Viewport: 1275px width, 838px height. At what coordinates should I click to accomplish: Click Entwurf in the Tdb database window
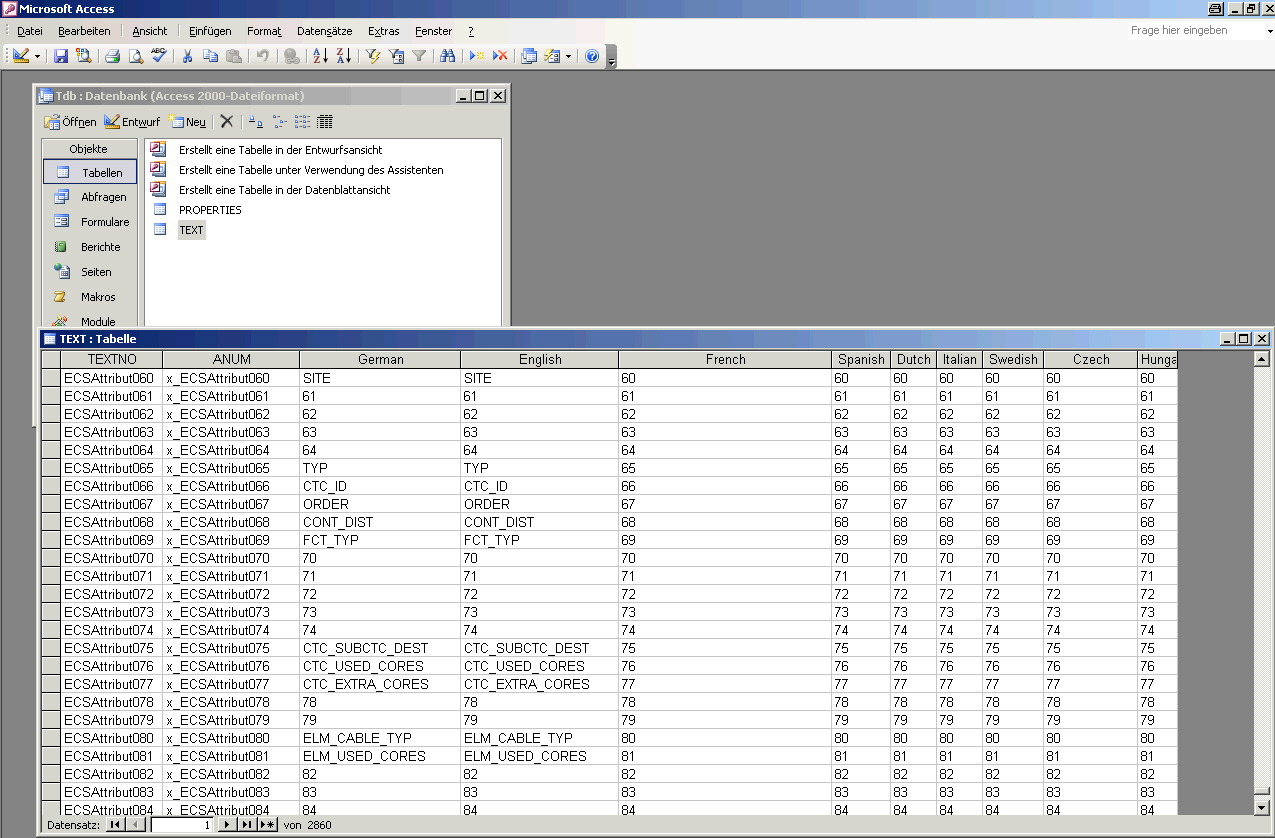[132, 122]
